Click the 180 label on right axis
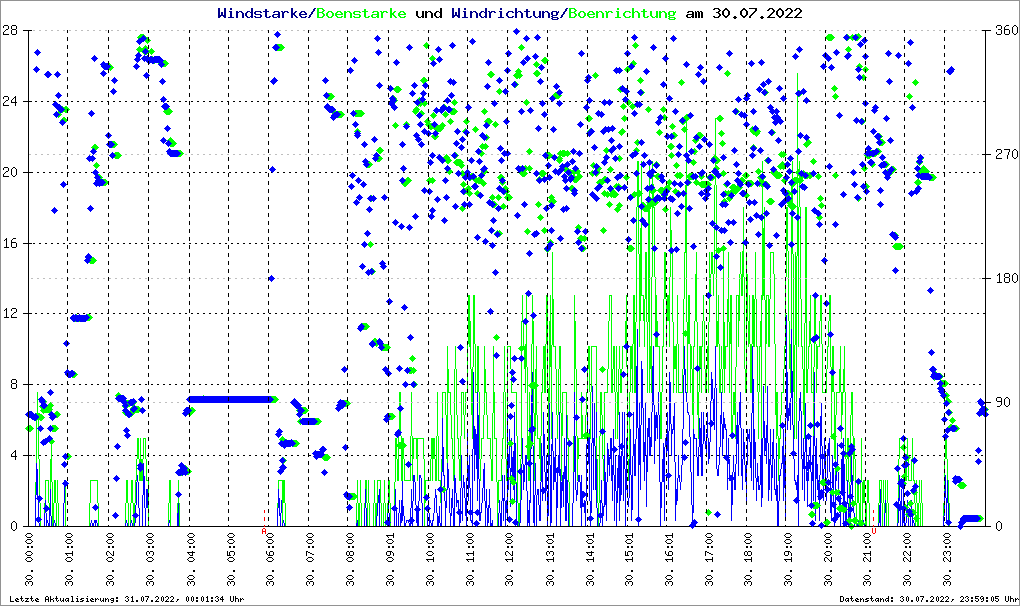 [x=1004, y=278]
